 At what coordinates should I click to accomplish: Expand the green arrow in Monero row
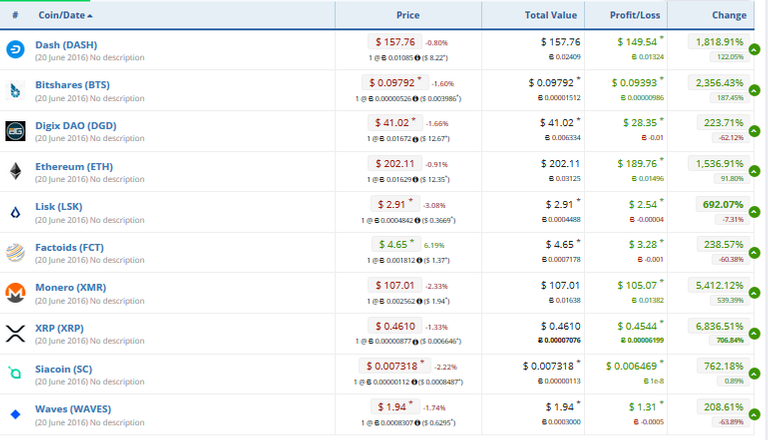point(754,293)
